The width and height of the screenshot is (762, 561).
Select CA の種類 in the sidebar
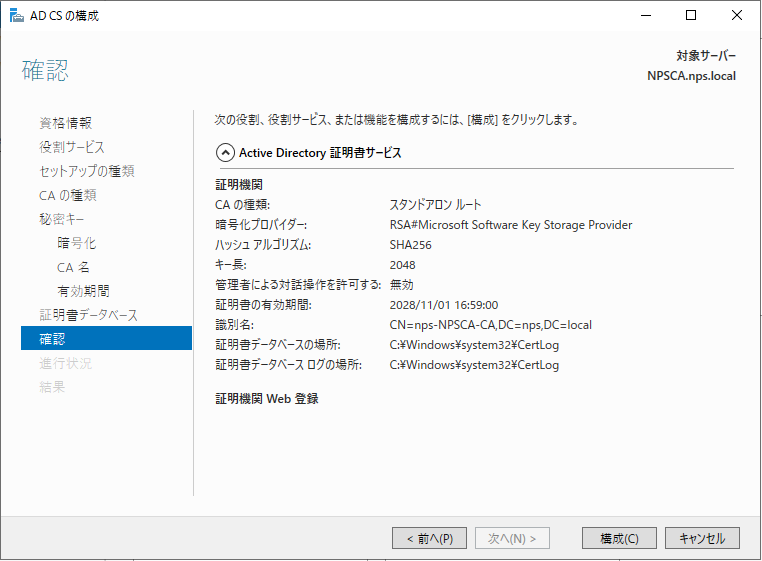(x=68, y=195)
